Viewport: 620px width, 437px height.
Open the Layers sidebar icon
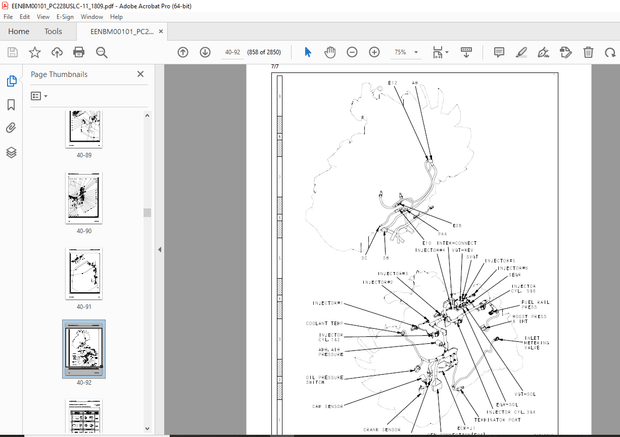click(x=11, y=152)
